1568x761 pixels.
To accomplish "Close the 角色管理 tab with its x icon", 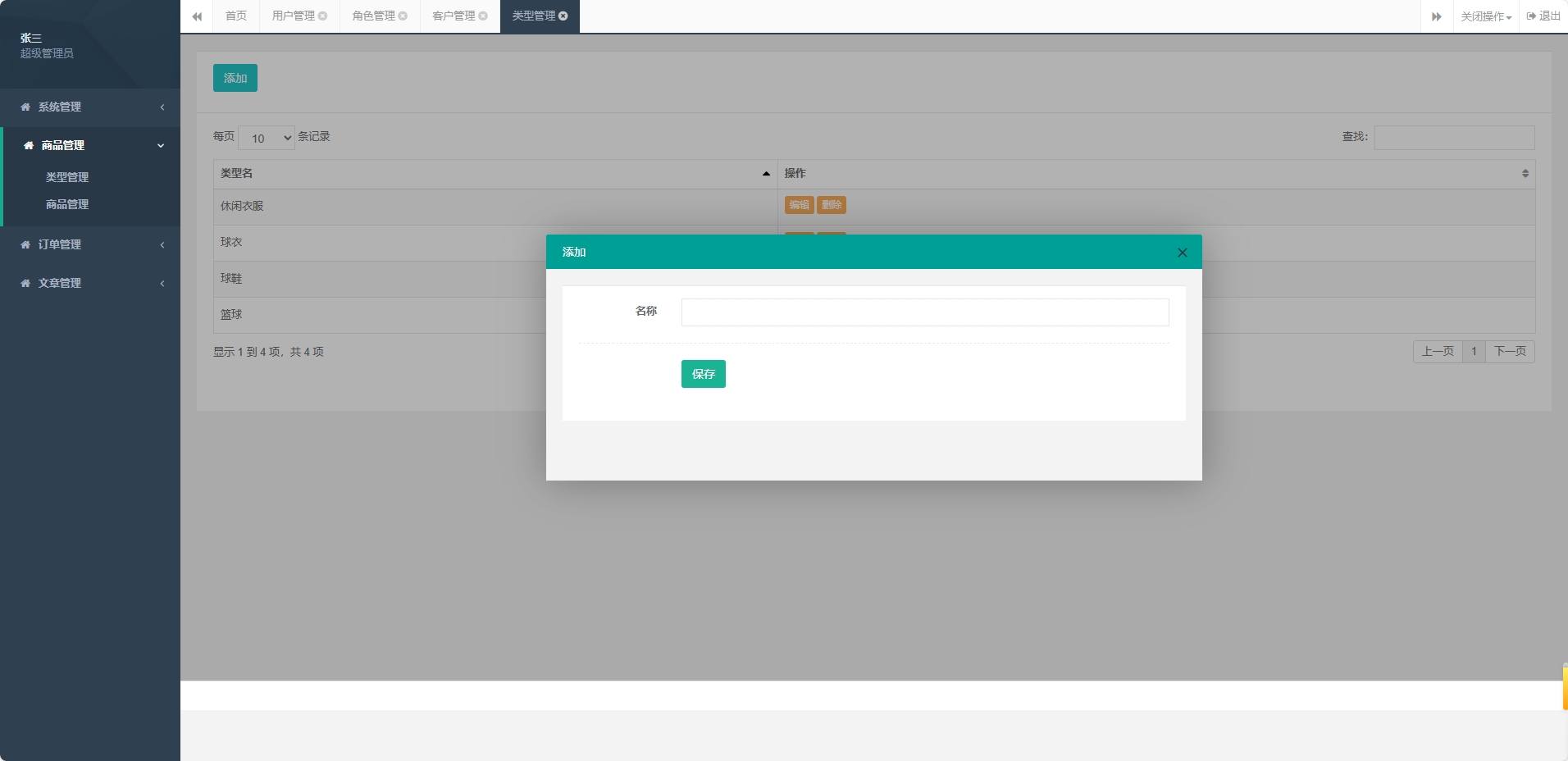I will coord(403,16).
